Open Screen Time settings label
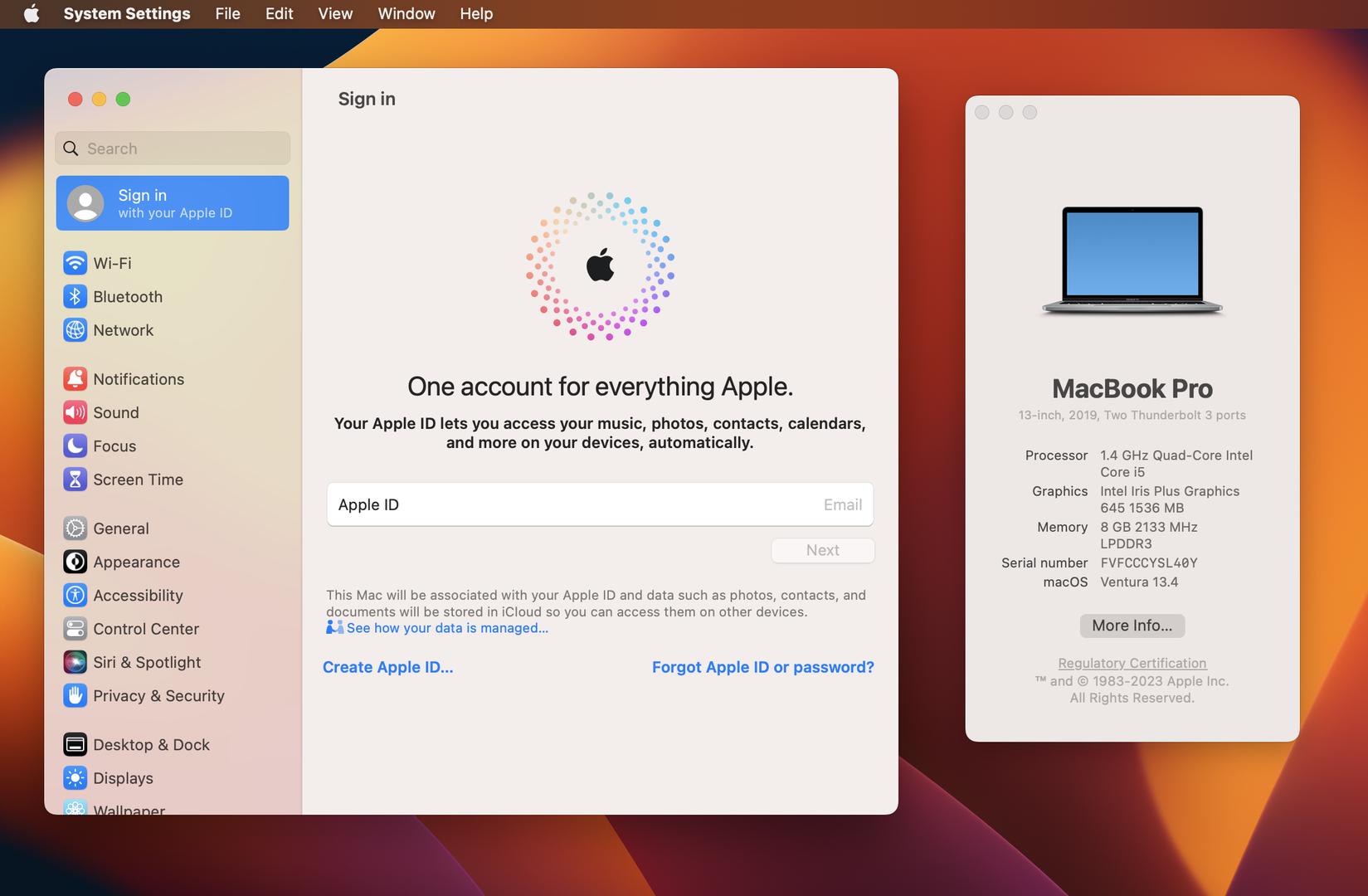This screenshot has height=896, width=1368. tap(138, 480)
